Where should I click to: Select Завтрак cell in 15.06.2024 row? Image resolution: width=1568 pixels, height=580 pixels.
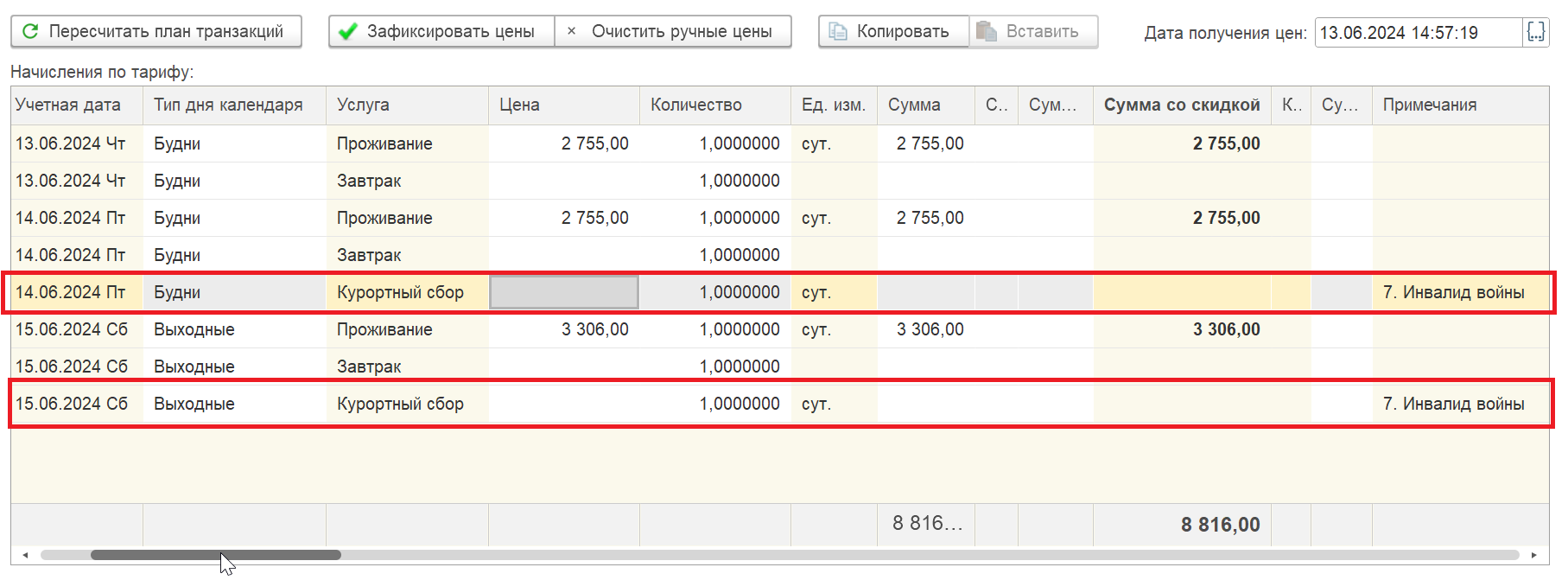click(x=407, y=366)
